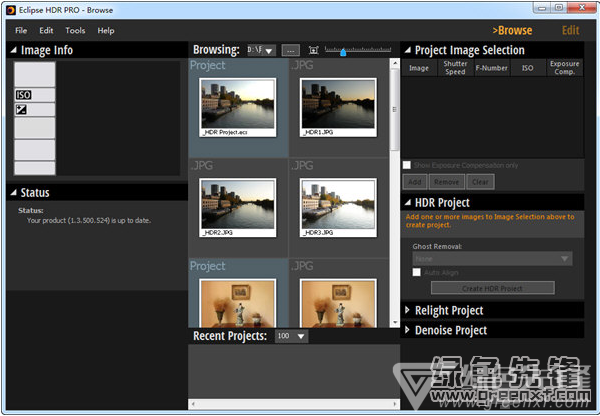
Task: Click the Clear button
Action: pos(480,182)
